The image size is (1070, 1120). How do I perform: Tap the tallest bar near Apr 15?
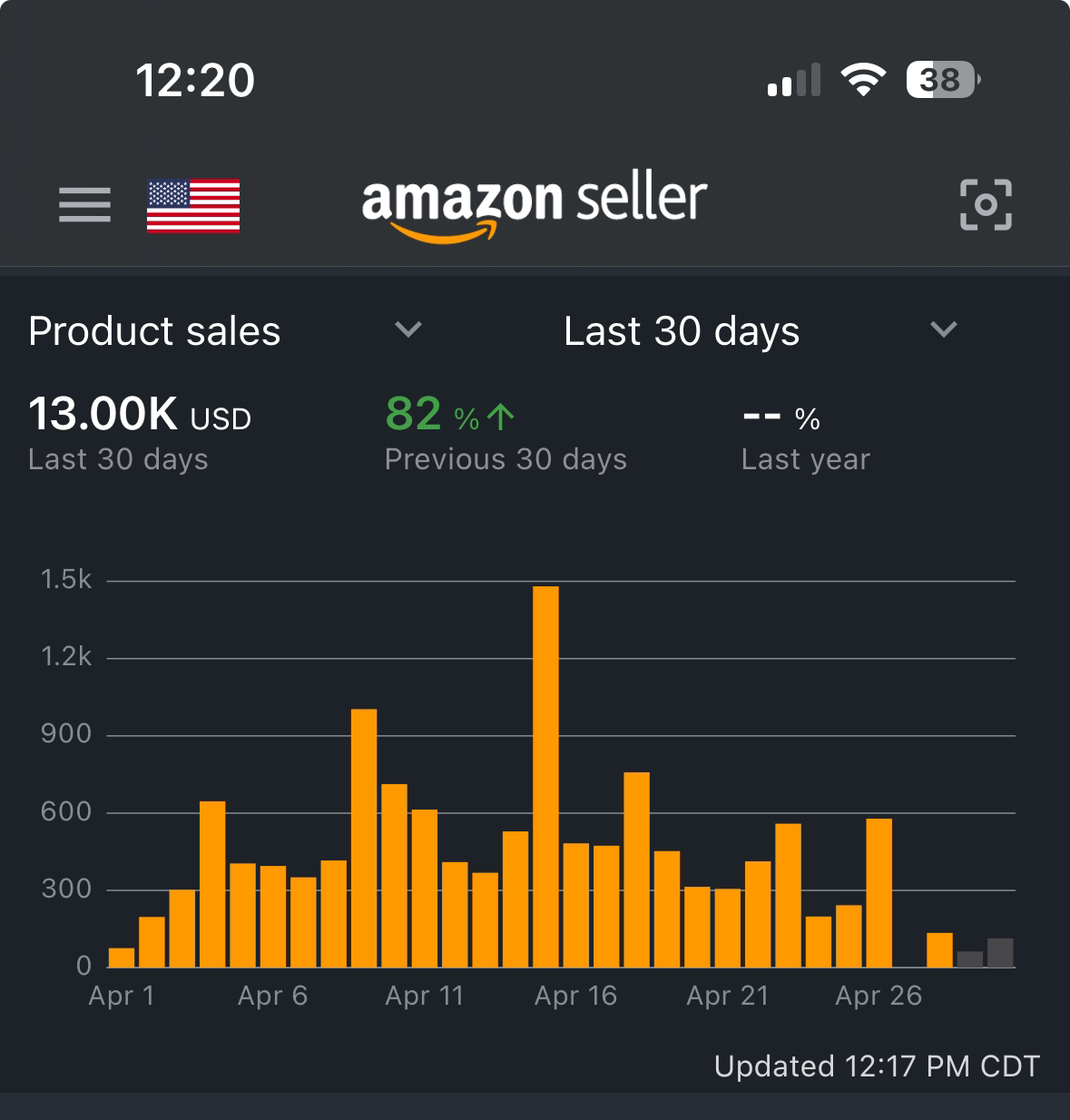pyautogui.click(x=545, y=776)
